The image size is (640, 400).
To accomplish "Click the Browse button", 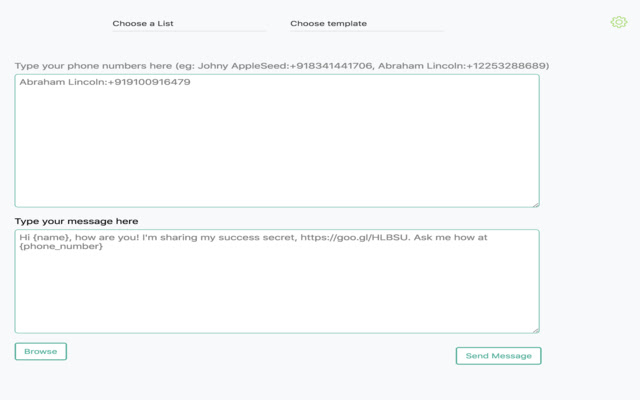I will (41, 351).
